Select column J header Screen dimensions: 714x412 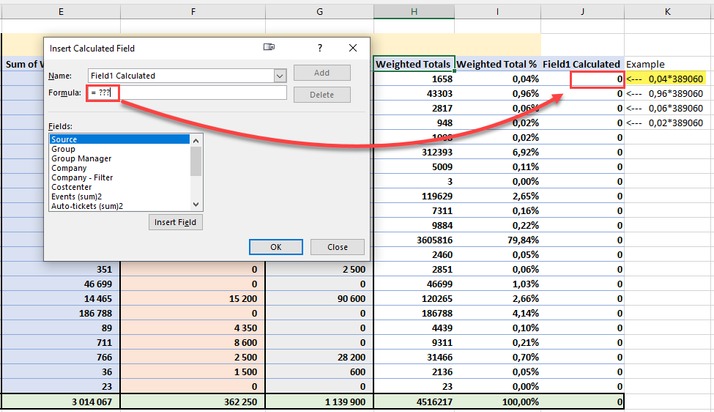pyautogui.click(x=582, y=12)
